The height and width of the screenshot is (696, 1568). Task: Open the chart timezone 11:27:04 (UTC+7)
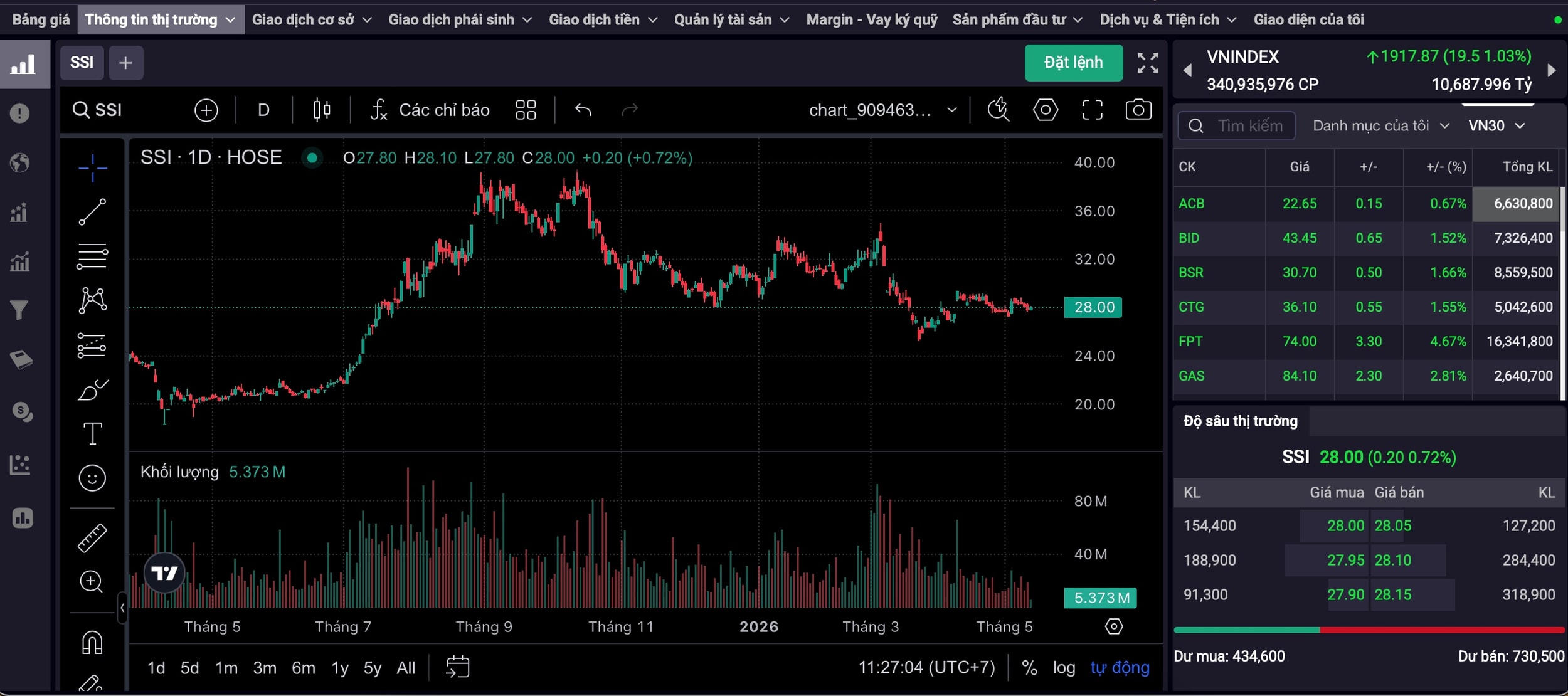[x=926, y=668]
